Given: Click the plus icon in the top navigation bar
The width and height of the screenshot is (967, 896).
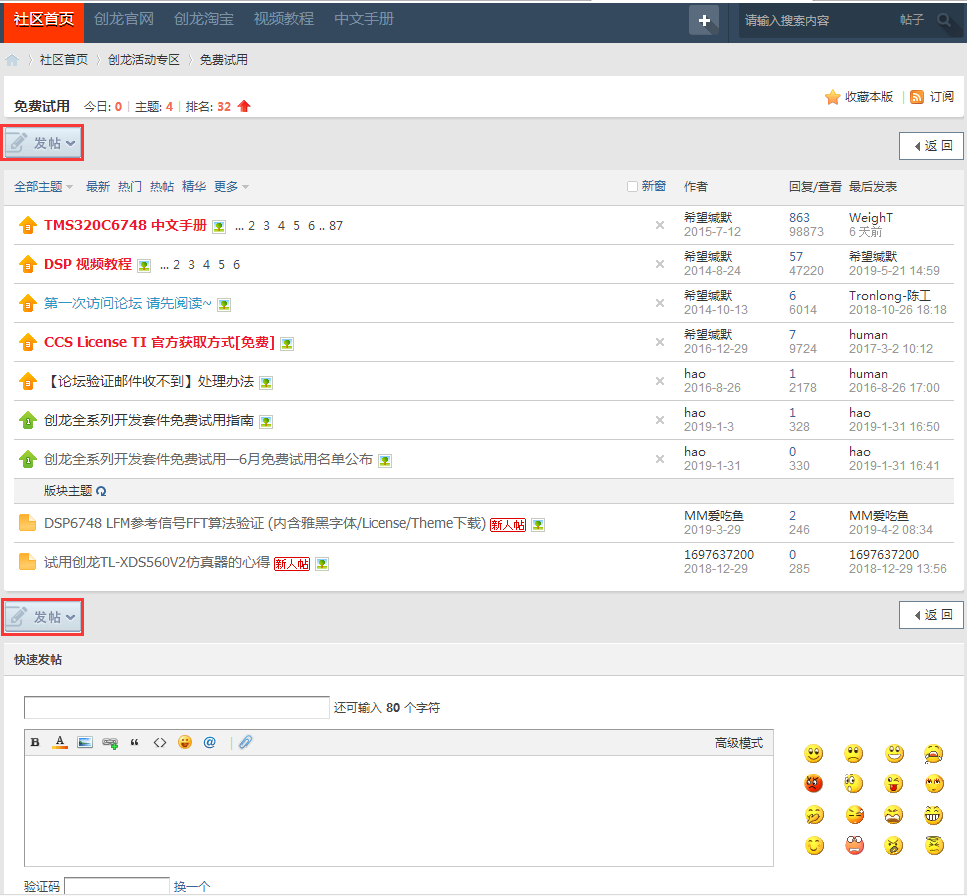Looking at the screenshot, I should (x=704, y=20).
